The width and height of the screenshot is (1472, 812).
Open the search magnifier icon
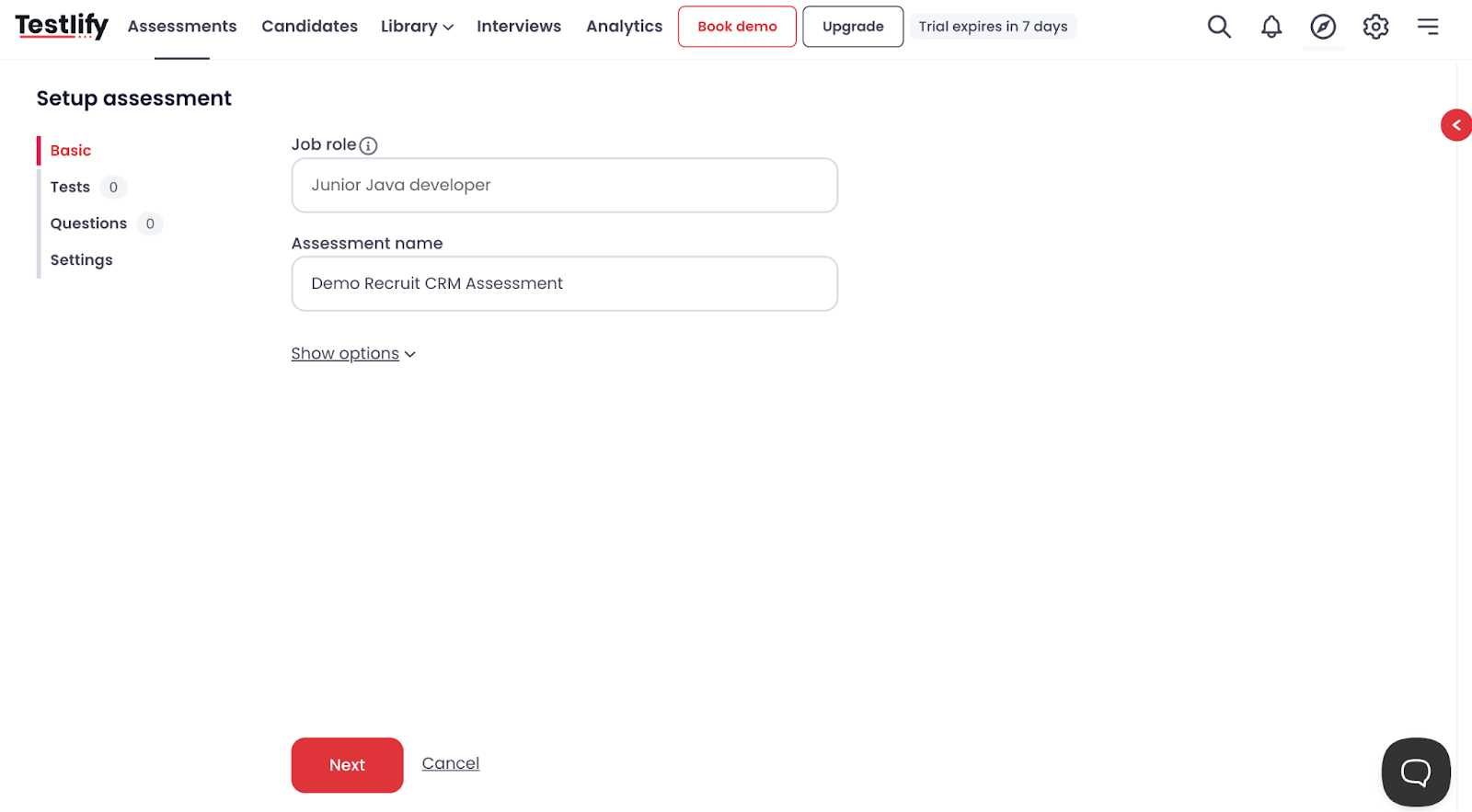pyautogui.click(x=1219, y=27)
